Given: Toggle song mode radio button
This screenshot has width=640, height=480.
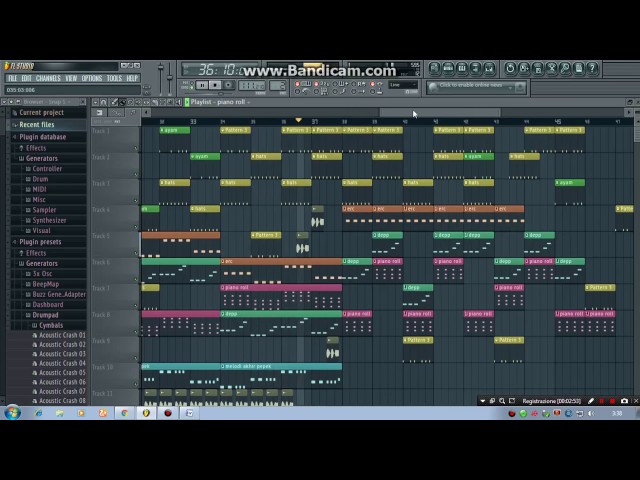Looking at the screenshot, I should [192, 88].
